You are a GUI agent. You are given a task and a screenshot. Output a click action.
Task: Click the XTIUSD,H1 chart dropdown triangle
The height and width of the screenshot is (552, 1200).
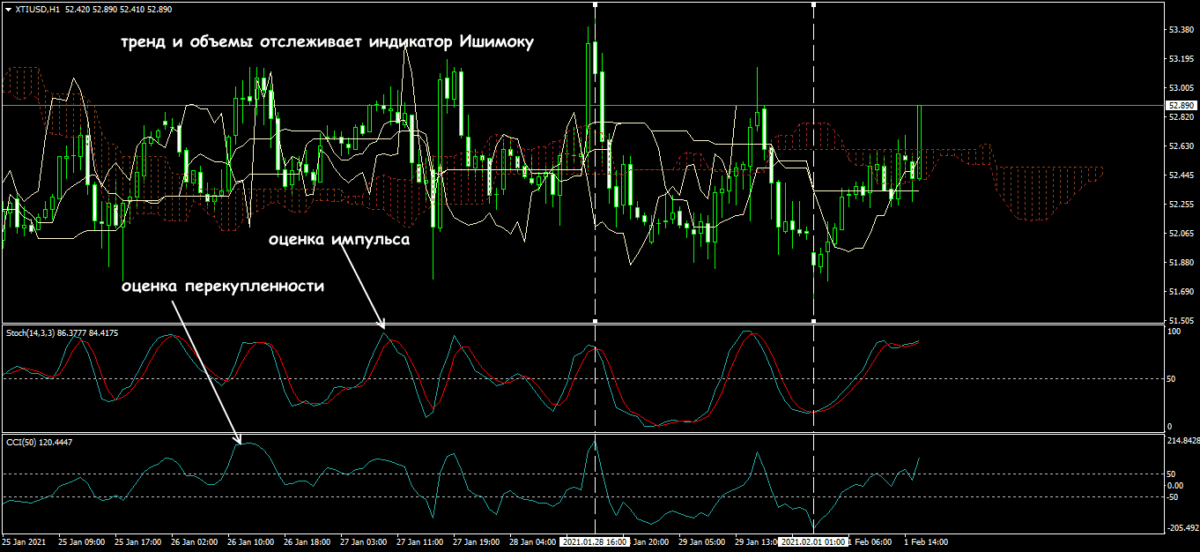click(x=8, y=9)
